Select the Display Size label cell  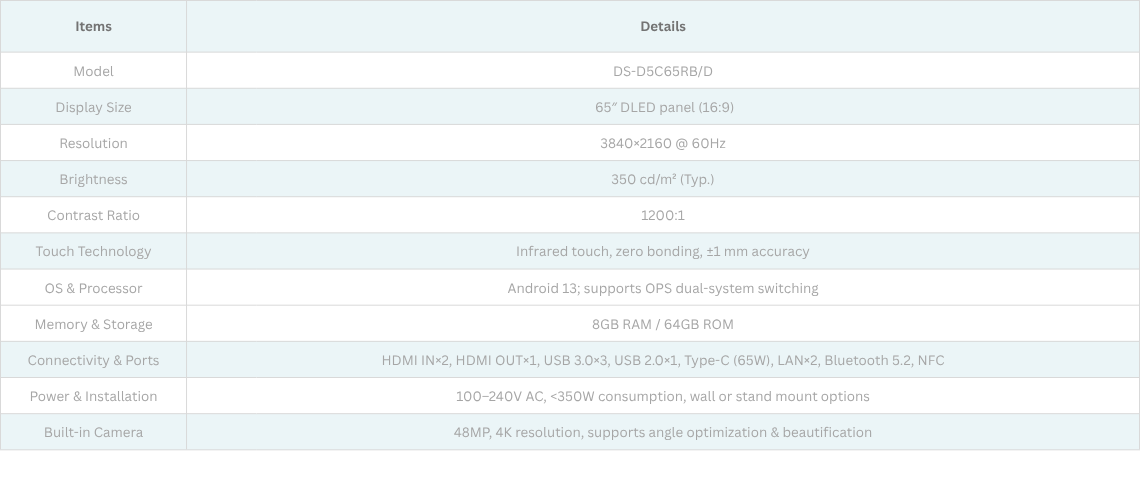93,107
